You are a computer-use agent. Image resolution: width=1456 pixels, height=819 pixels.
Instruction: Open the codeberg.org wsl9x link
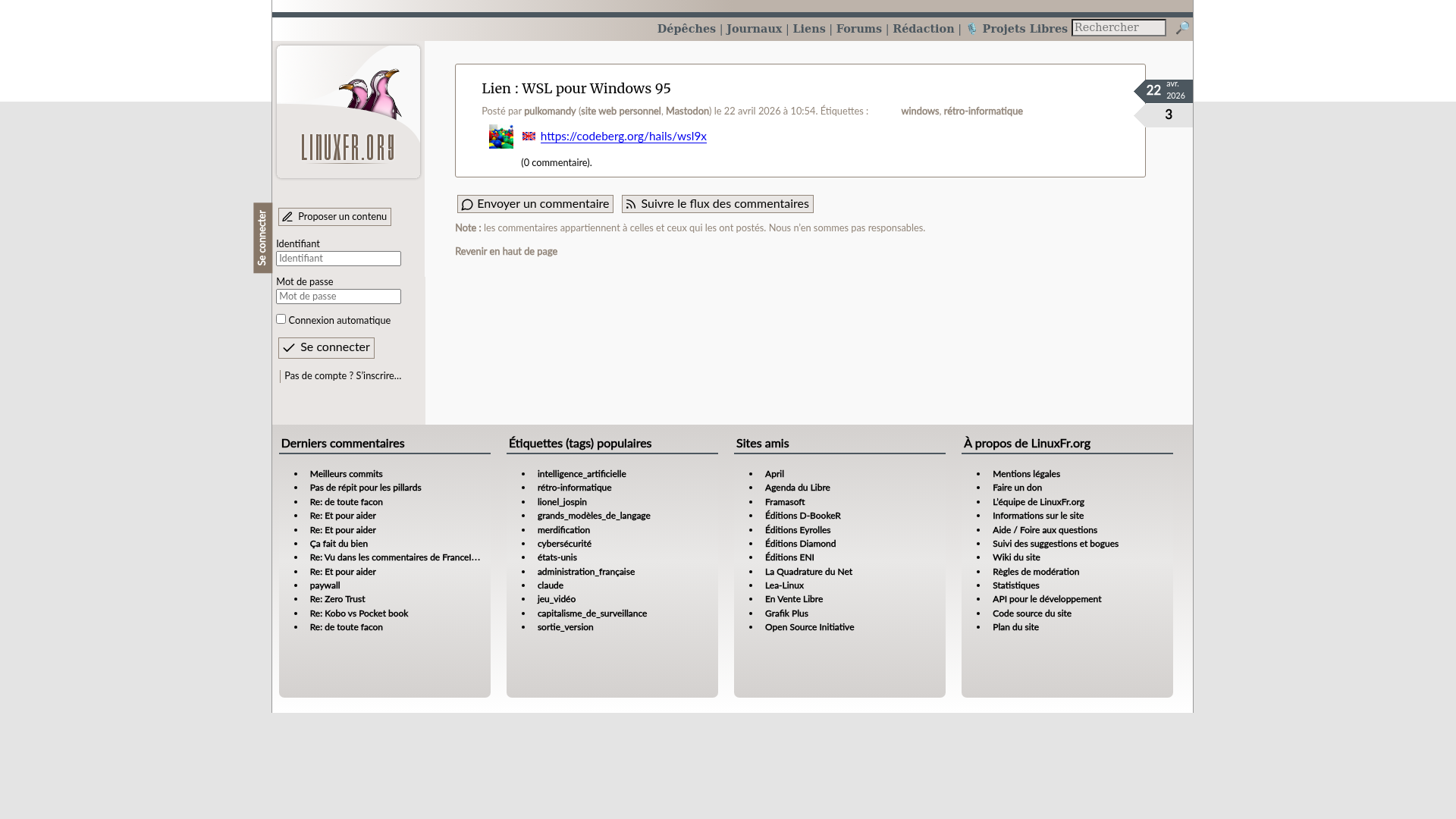pyautogui.click(x=623, y=136)
